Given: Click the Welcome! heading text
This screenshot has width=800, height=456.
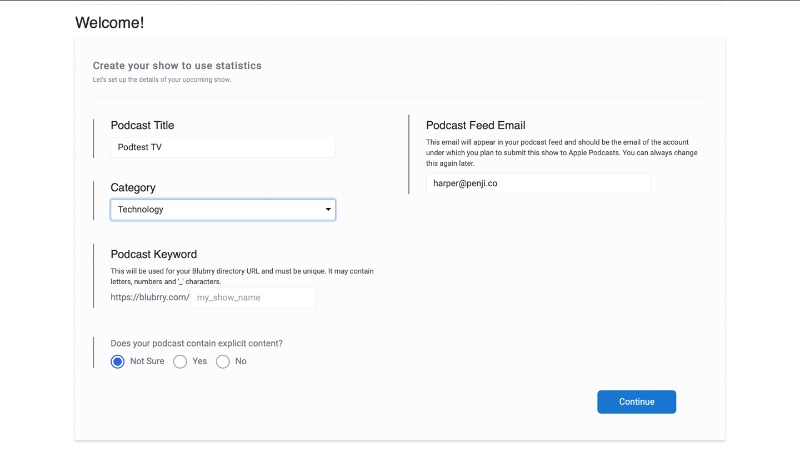Looking at the screenshot, I should [x=110, y=22].
